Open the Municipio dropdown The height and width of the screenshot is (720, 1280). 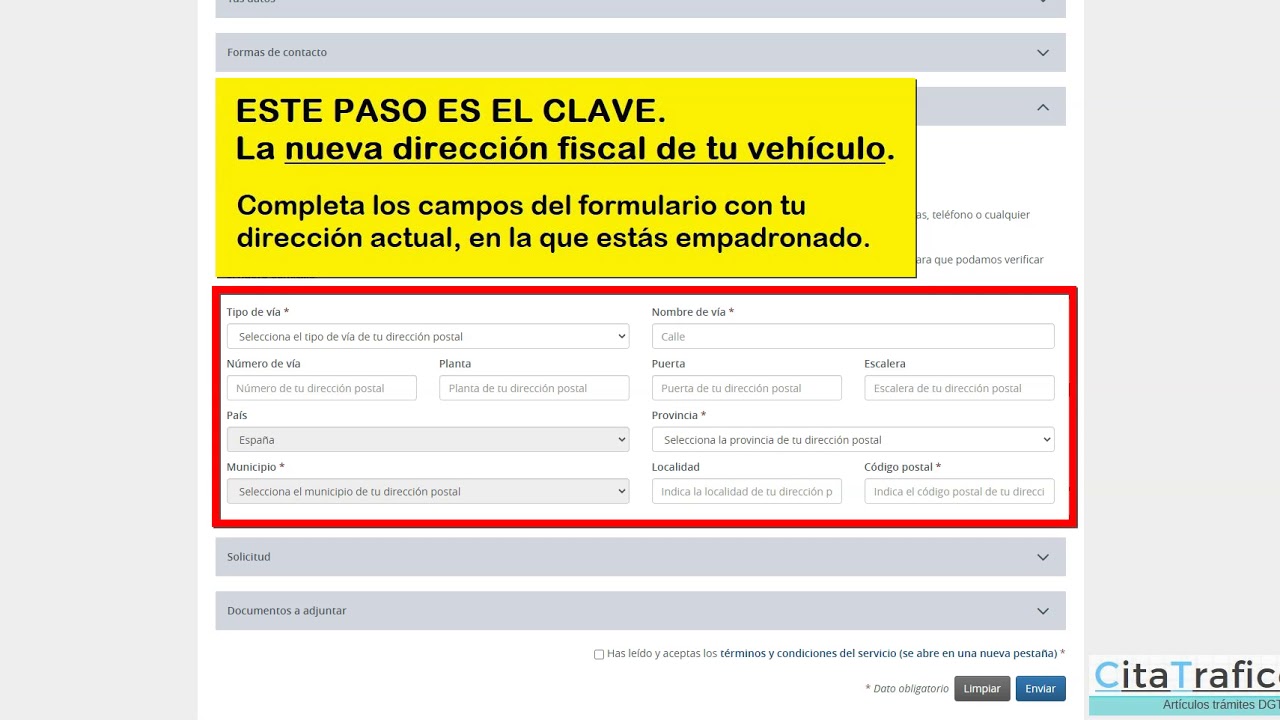click(427, 492)
